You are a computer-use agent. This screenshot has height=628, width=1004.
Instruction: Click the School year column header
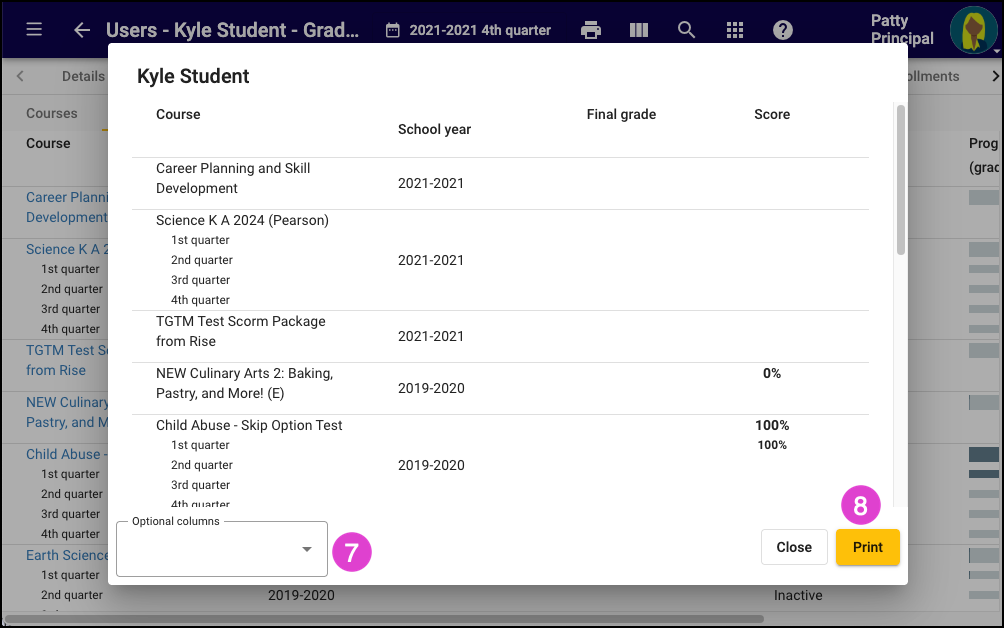[434, 129]
